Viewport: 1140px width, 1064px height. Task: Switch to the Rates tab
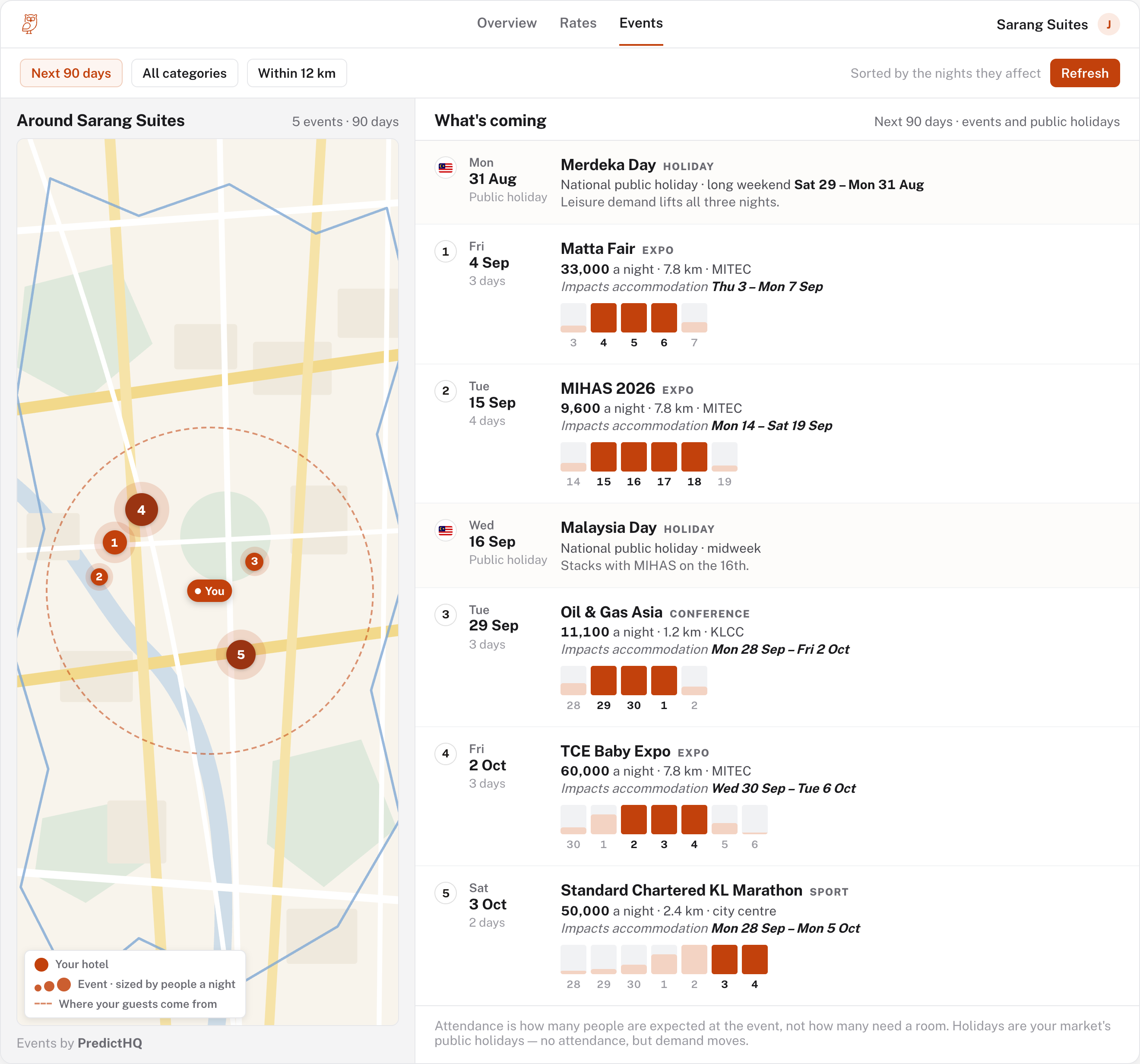tap(578, 23)
